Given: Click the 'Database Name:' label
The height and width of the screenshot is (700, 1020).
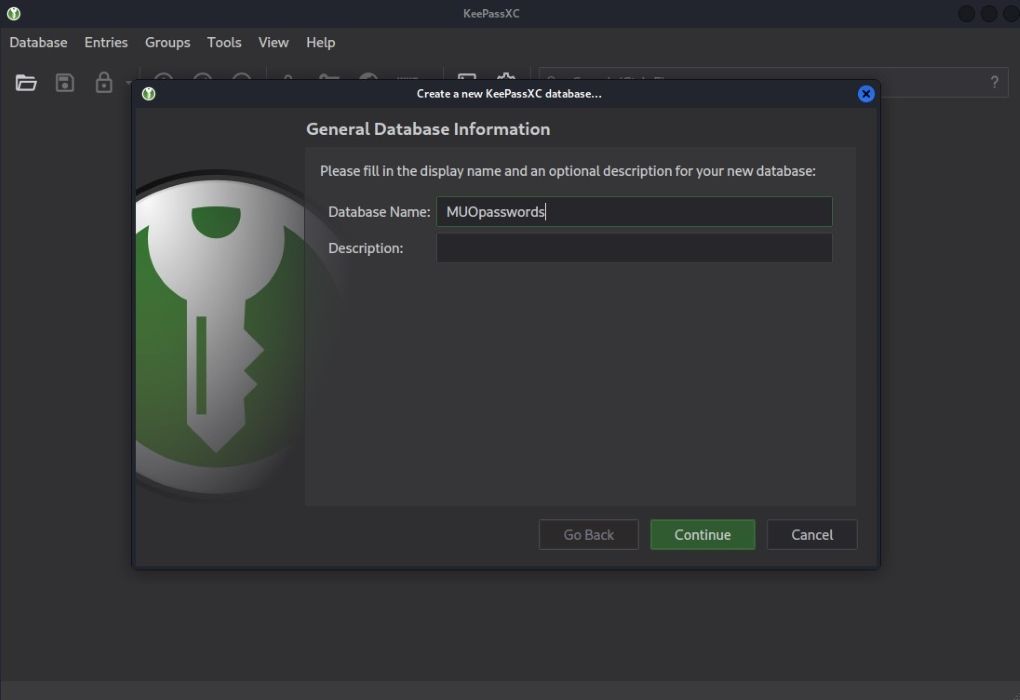Looking at the screenshot, I should point(379,212).
